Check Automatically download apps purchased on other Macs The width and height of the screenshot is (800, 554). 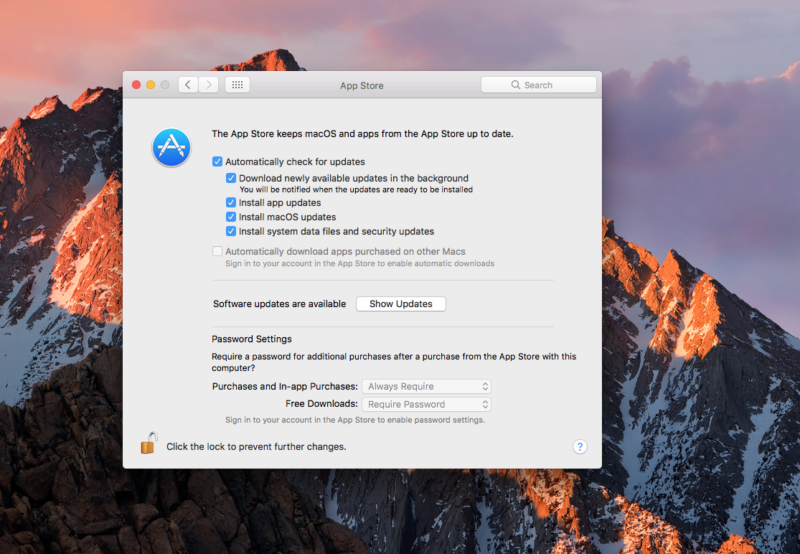point(217,251)
